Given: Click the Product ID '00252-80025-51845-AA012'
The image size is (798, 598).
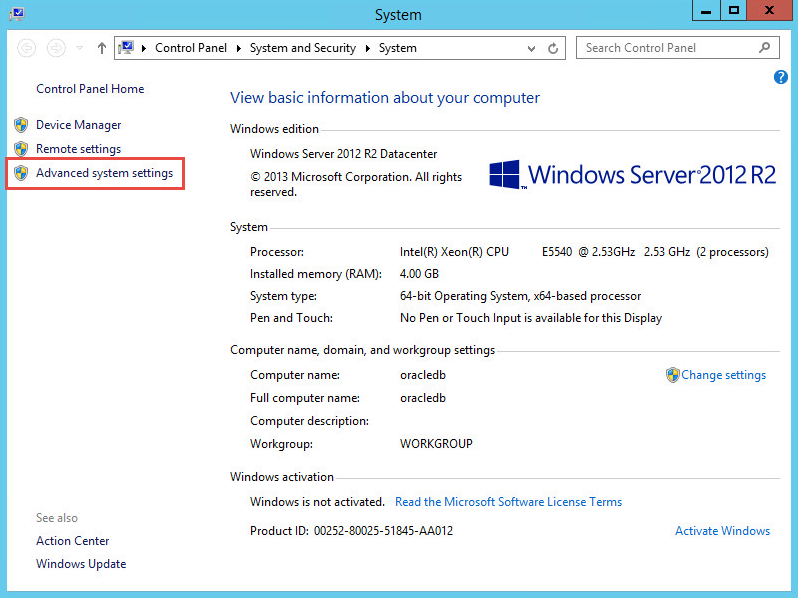Looking at the screenshot, I should click(x=383, y=531).
